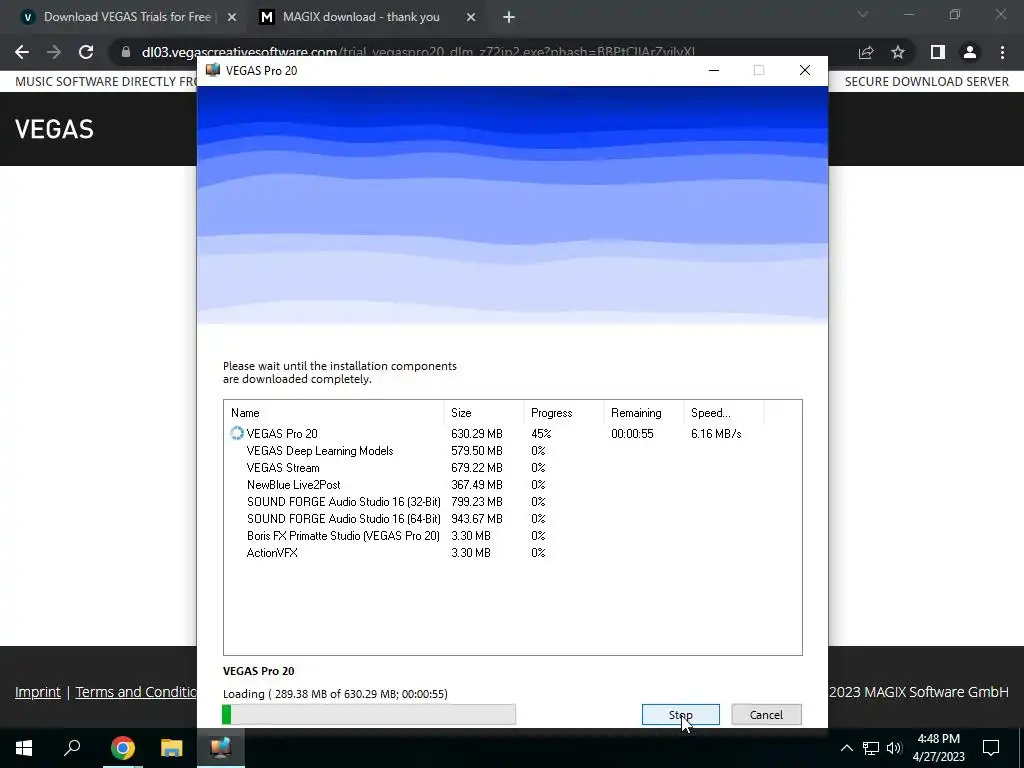Reload the Chrome page
Screen dimensions: 1024x768
(x=86, y=52)
